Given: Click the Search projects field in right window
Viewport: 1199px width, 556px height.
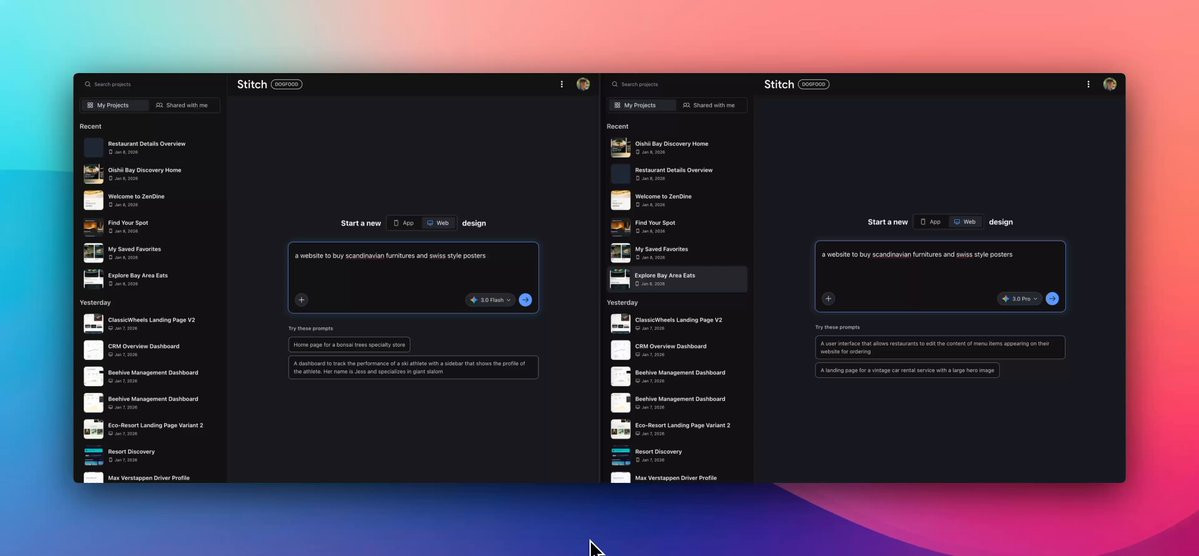Looking at the screenshot, I should point(678,84).
